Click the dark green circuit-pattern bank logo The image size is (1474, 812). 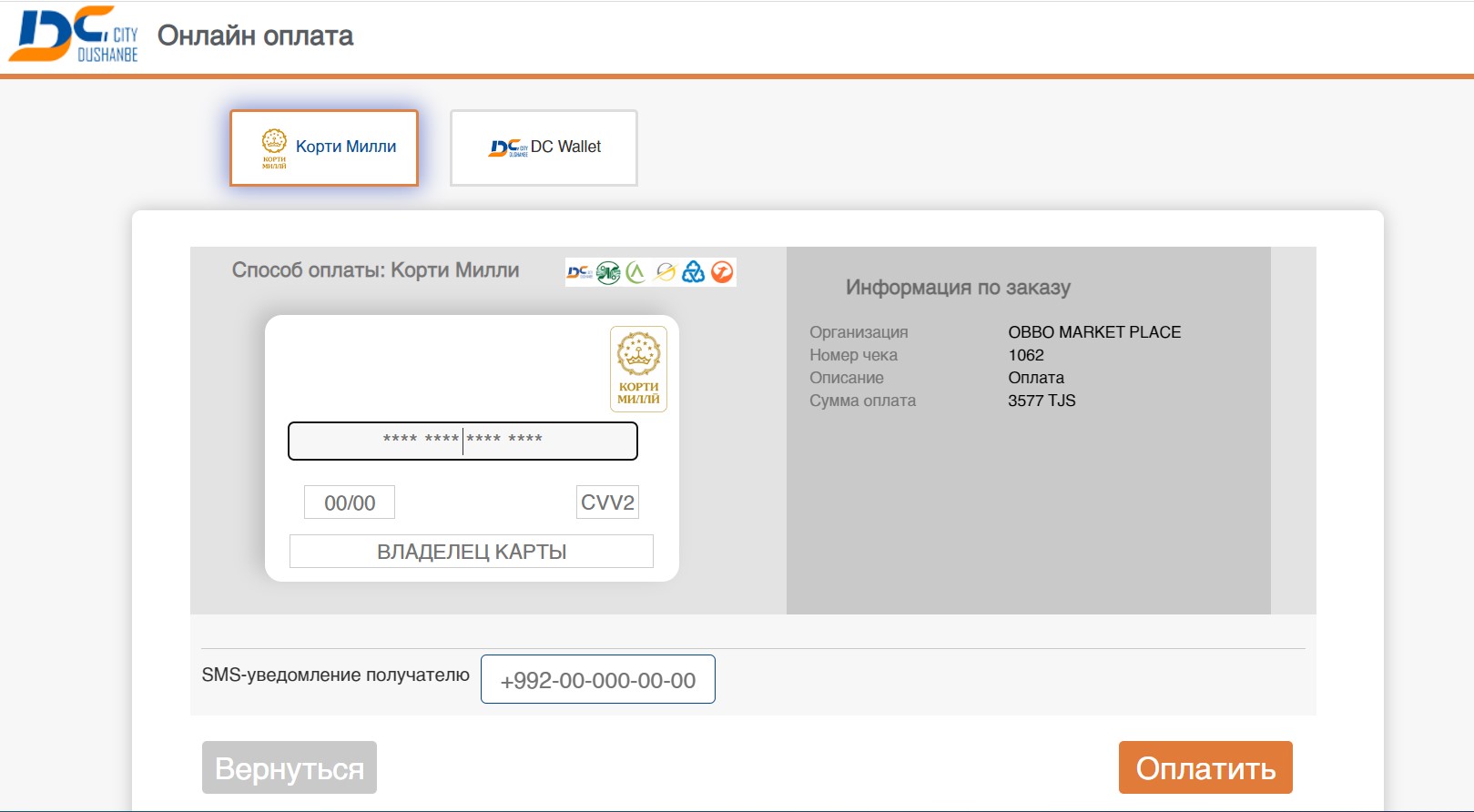coord(608,272)
